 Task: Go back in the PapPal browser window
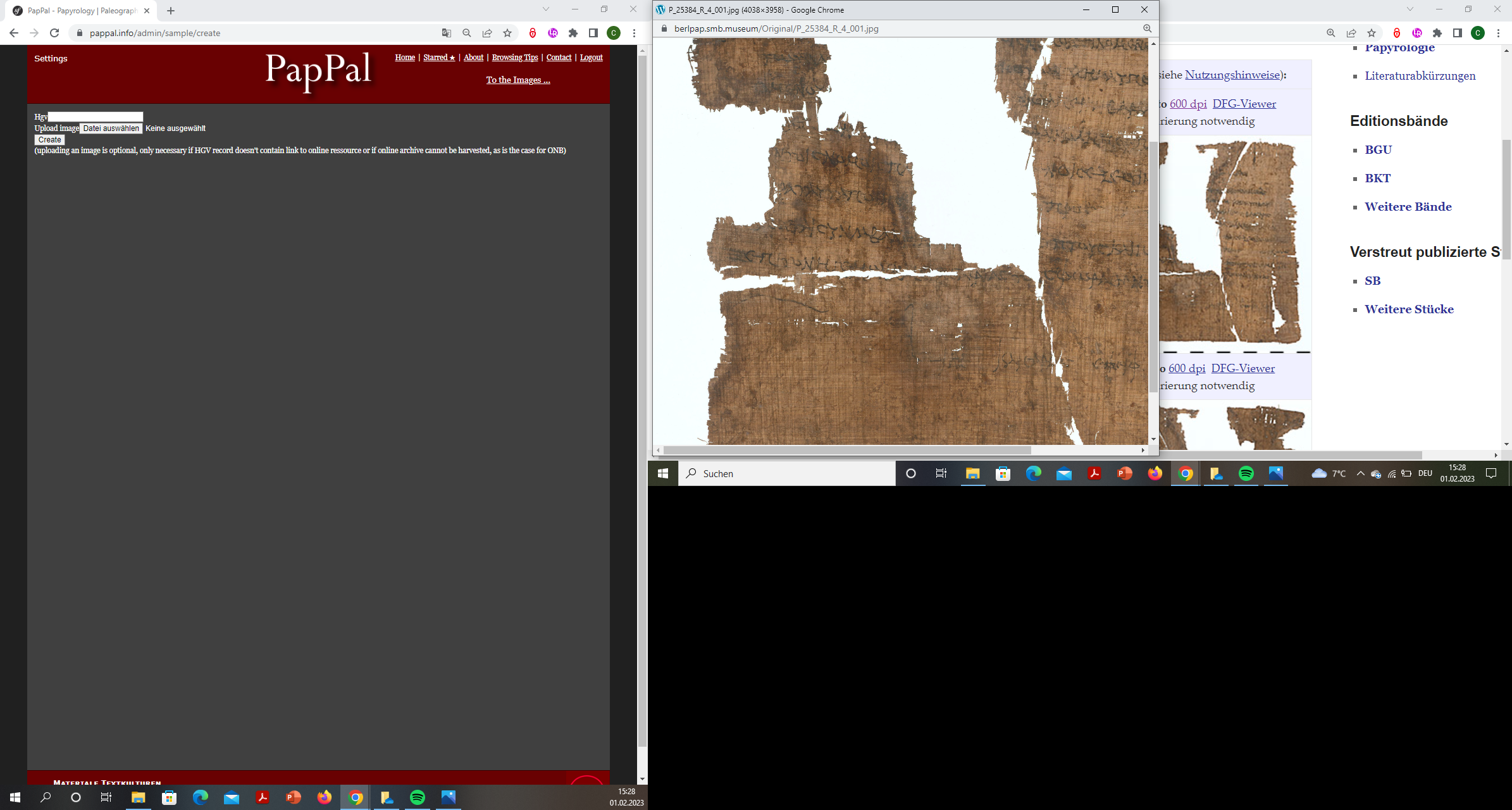[x=14, y=33]
